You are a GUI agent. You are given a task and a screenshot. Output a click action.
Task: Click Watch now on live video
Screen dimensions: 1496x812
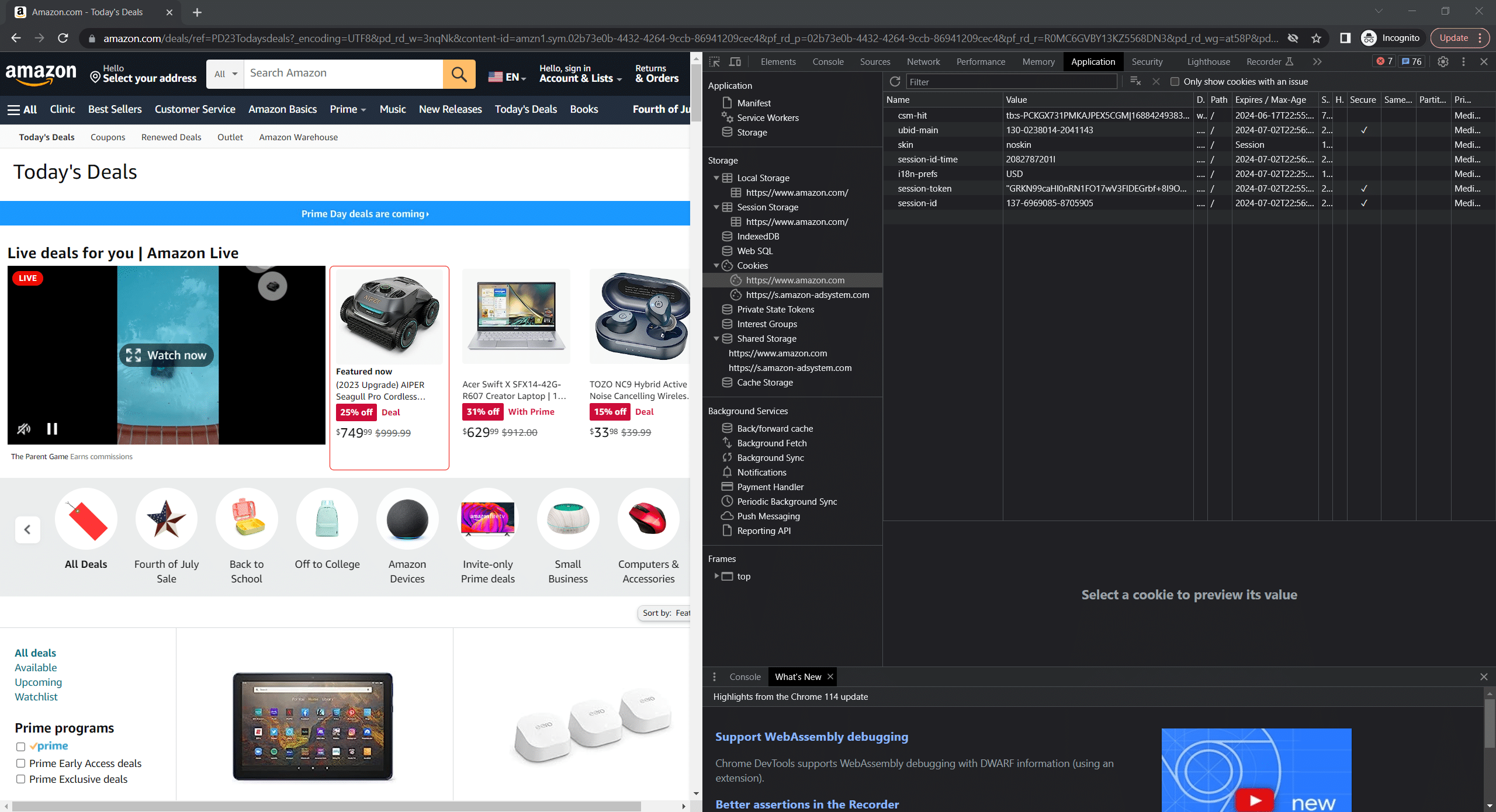[167, 355]
